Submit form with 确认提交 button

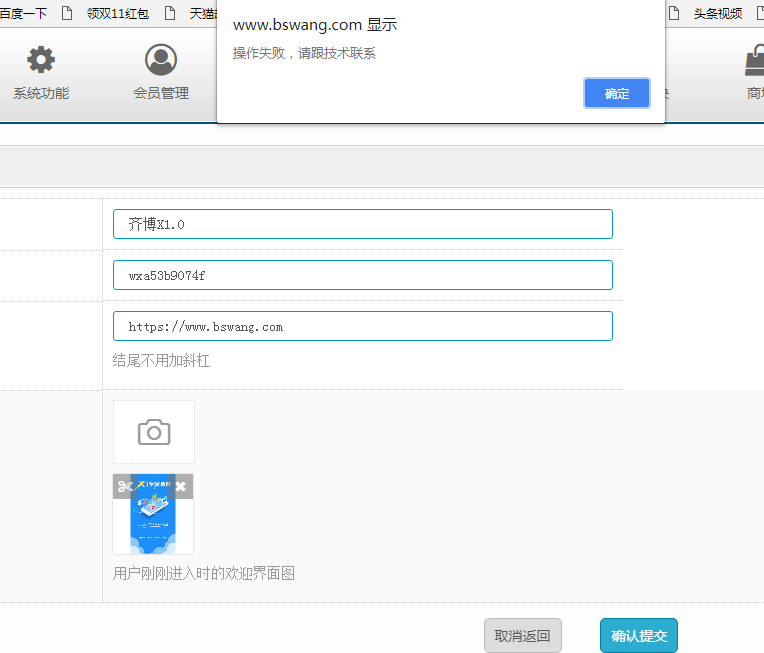click(639, 636)
